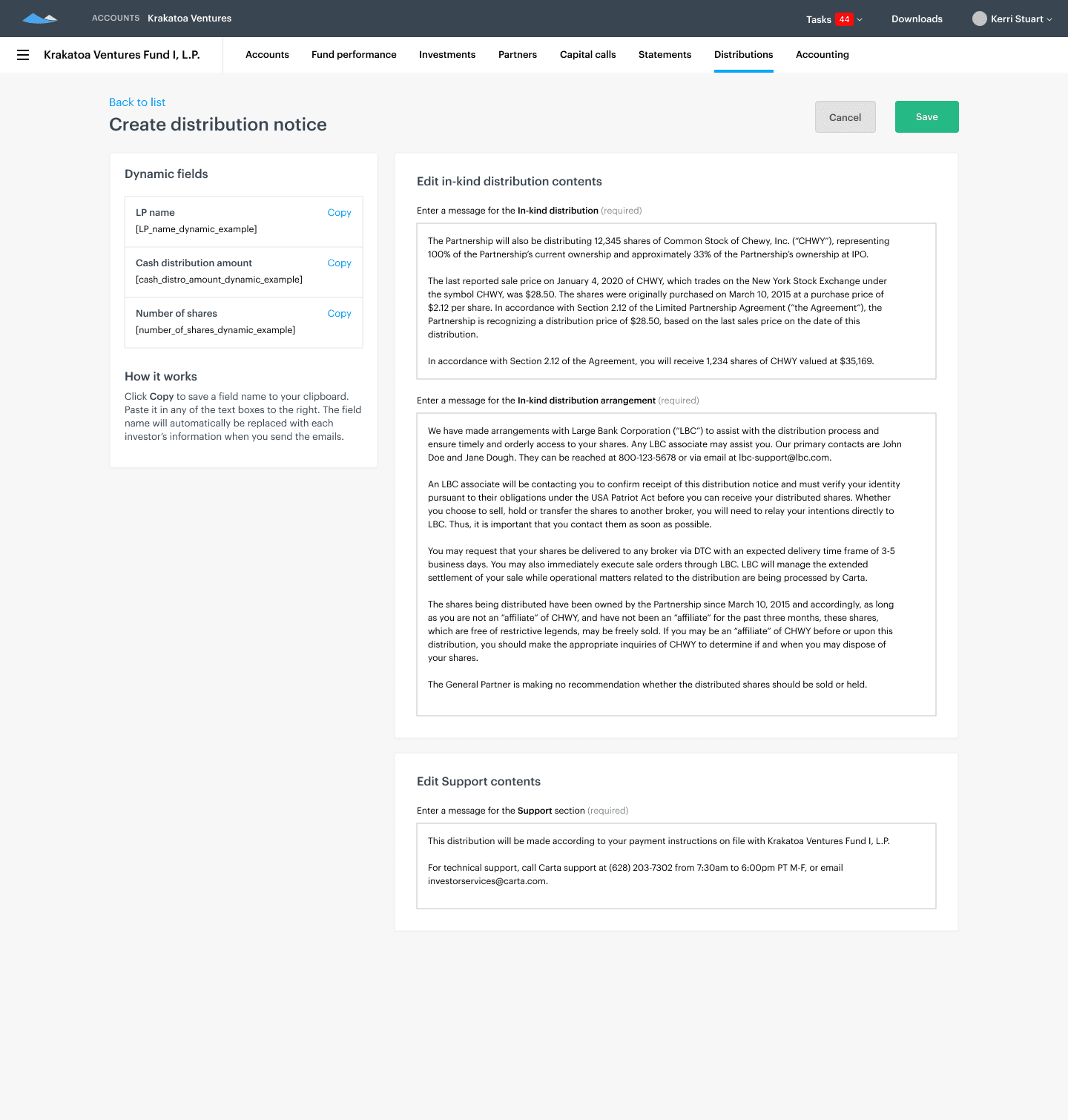Switch to the Fund performance tab
The height and width of the screenshot is (1120, 1068).
tap(354, 55)
